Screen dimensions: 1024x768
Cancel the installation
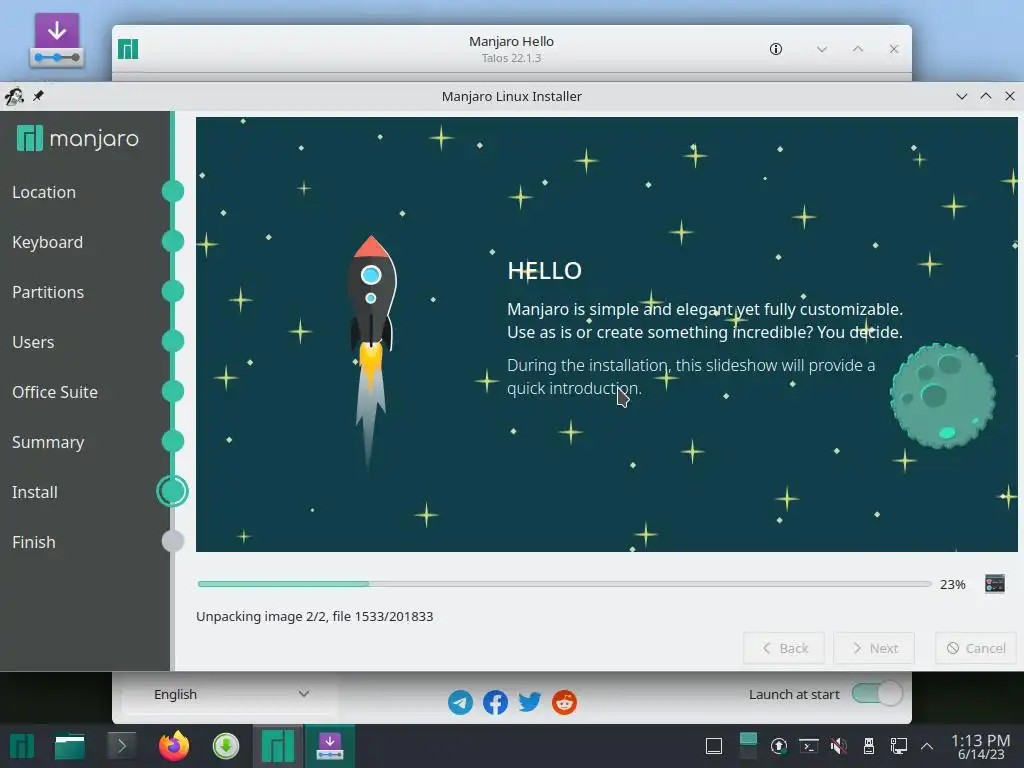coord(976,648)
